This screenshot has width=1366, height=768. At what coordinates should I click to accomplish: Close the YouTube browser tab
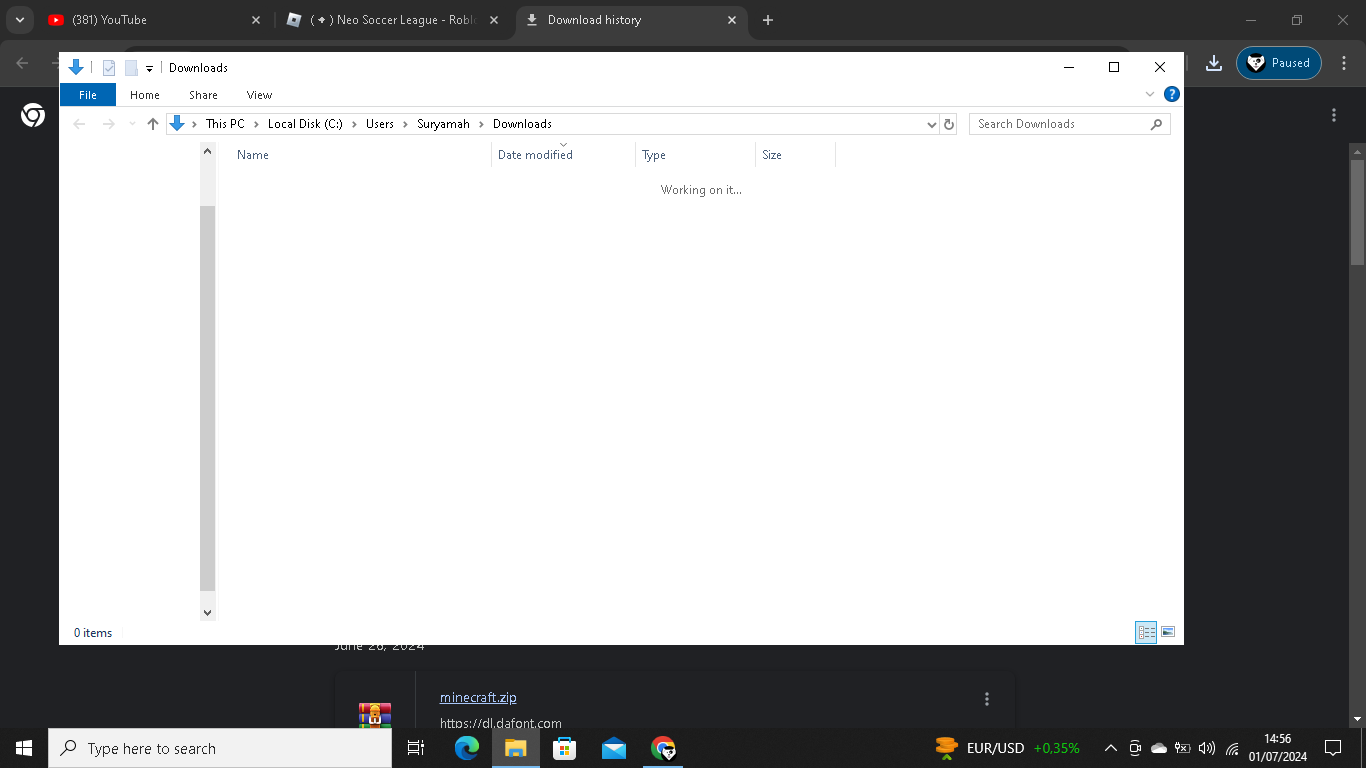click(256, 20)
